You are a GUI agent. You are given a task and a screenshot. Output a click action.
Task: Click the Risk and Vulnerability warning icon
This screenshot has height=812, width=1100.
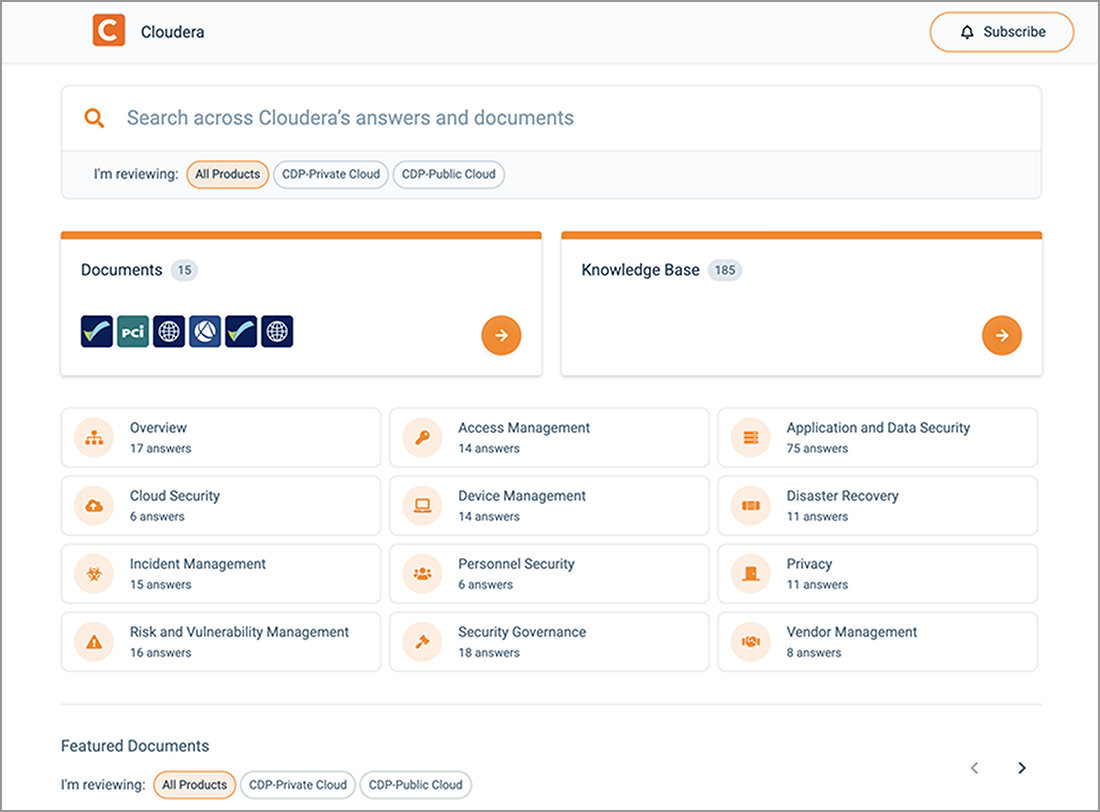[93, 641]
